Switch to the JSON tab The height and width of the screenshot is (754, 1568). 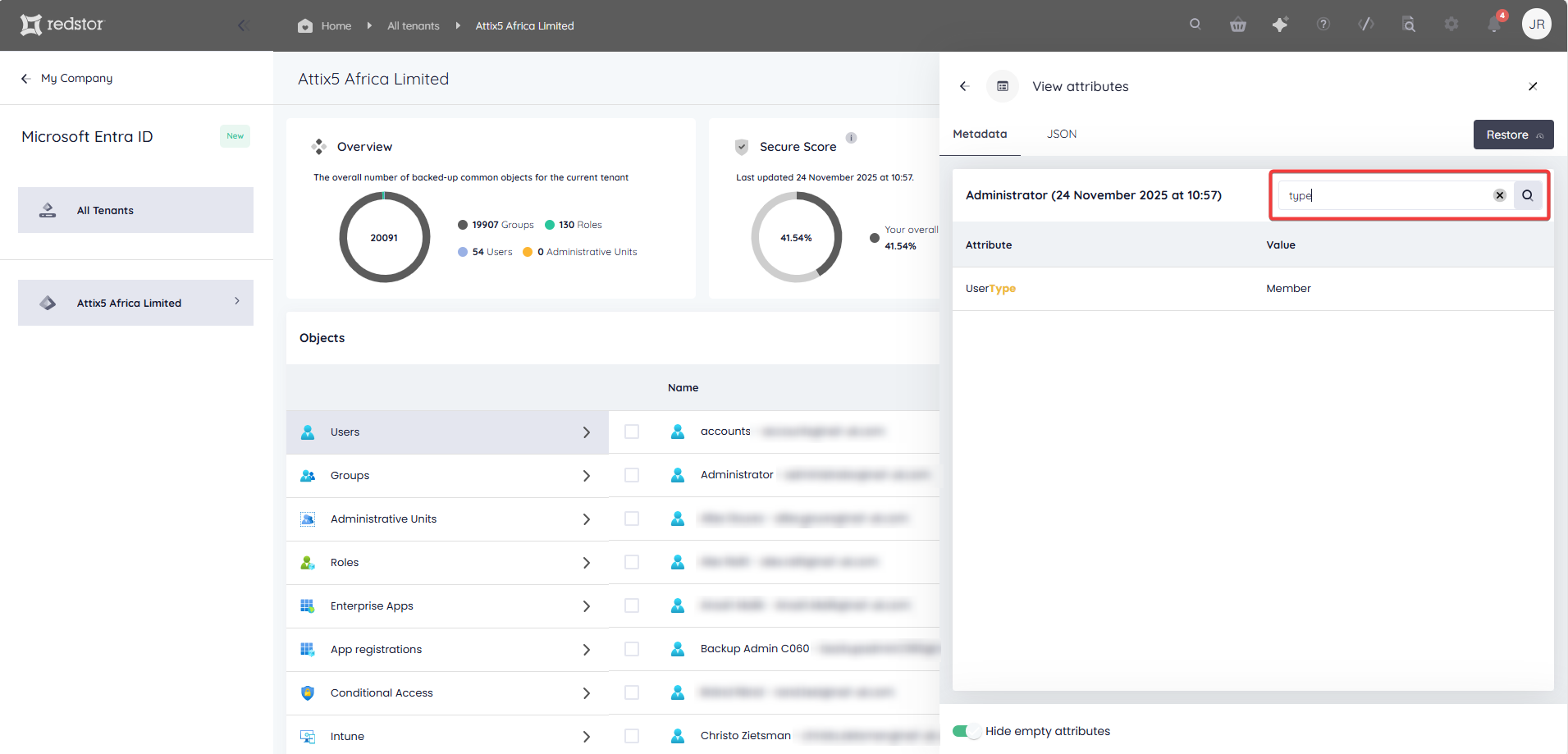1062,134
